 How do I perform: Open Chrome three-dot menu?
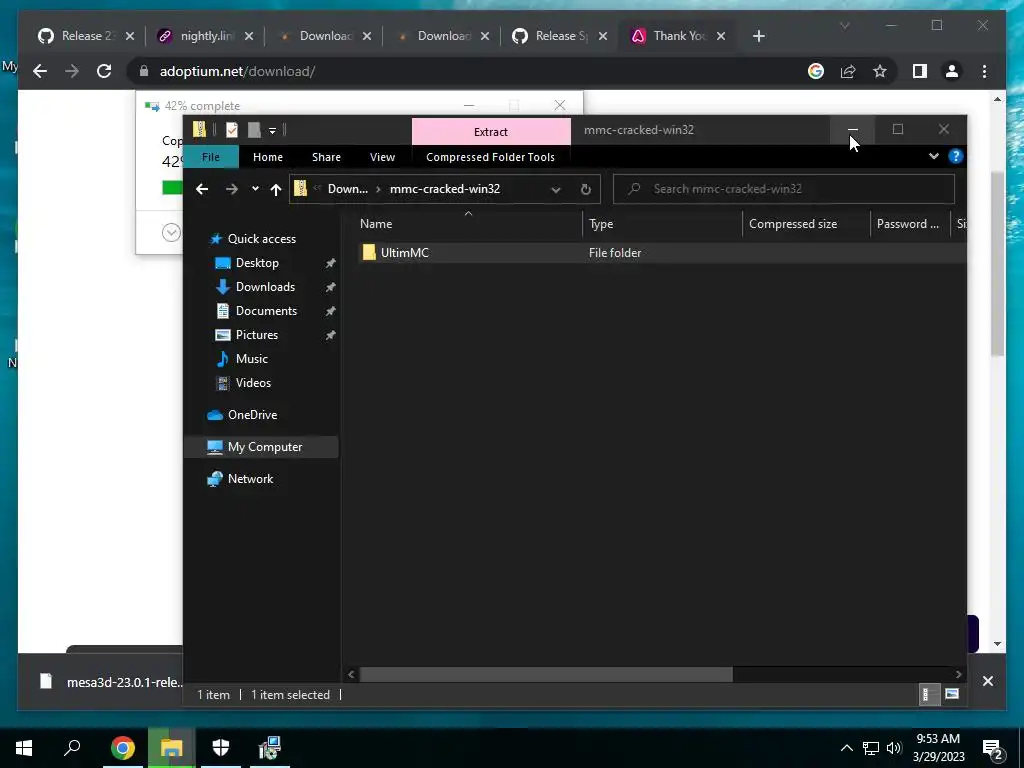point(984,71)
